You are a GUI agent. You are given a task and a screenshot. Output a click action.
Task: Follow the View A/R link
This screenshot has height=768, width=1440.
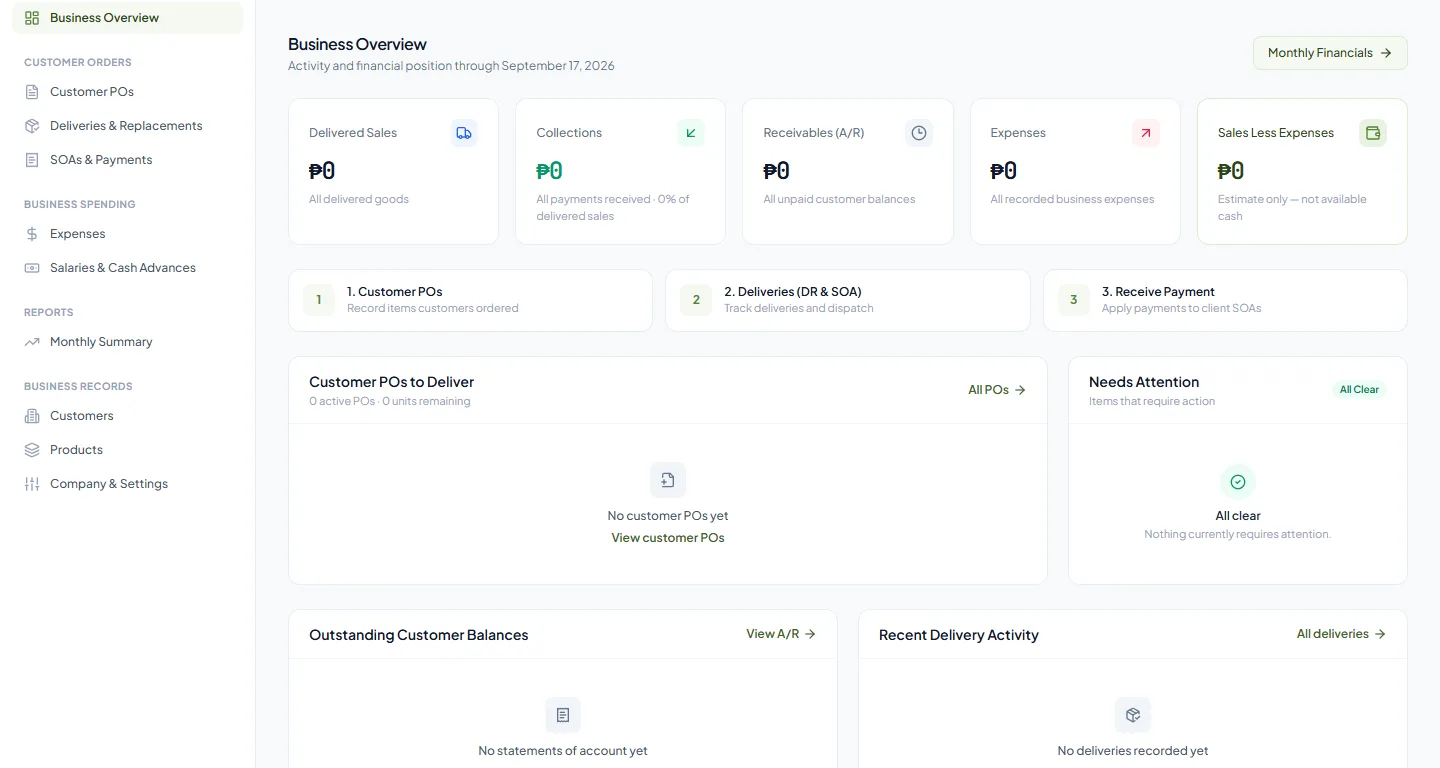(x=781, y=634)
